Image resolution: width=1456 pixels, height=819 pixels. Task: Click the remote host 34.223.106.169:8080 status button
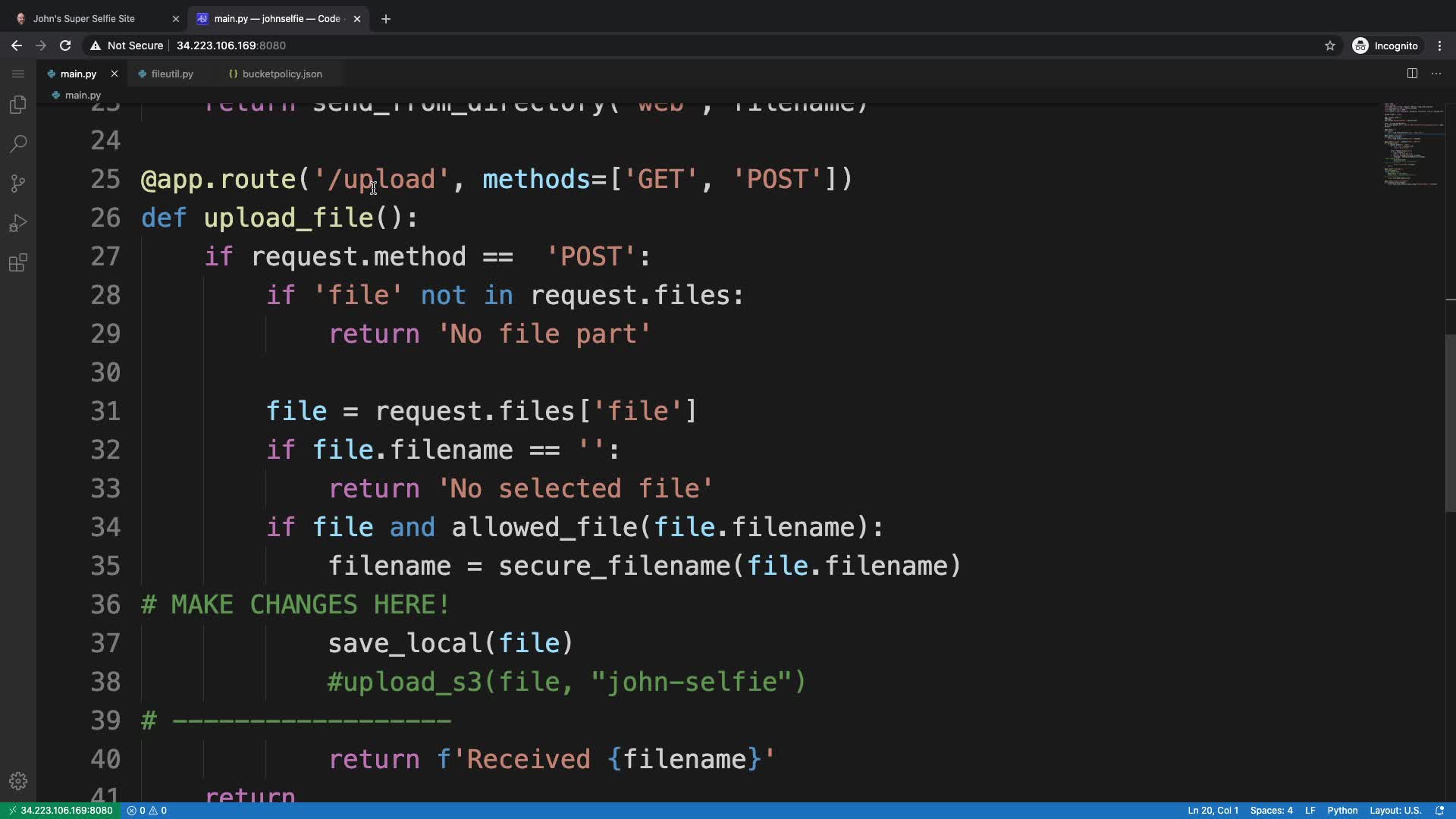pos(60,811)
